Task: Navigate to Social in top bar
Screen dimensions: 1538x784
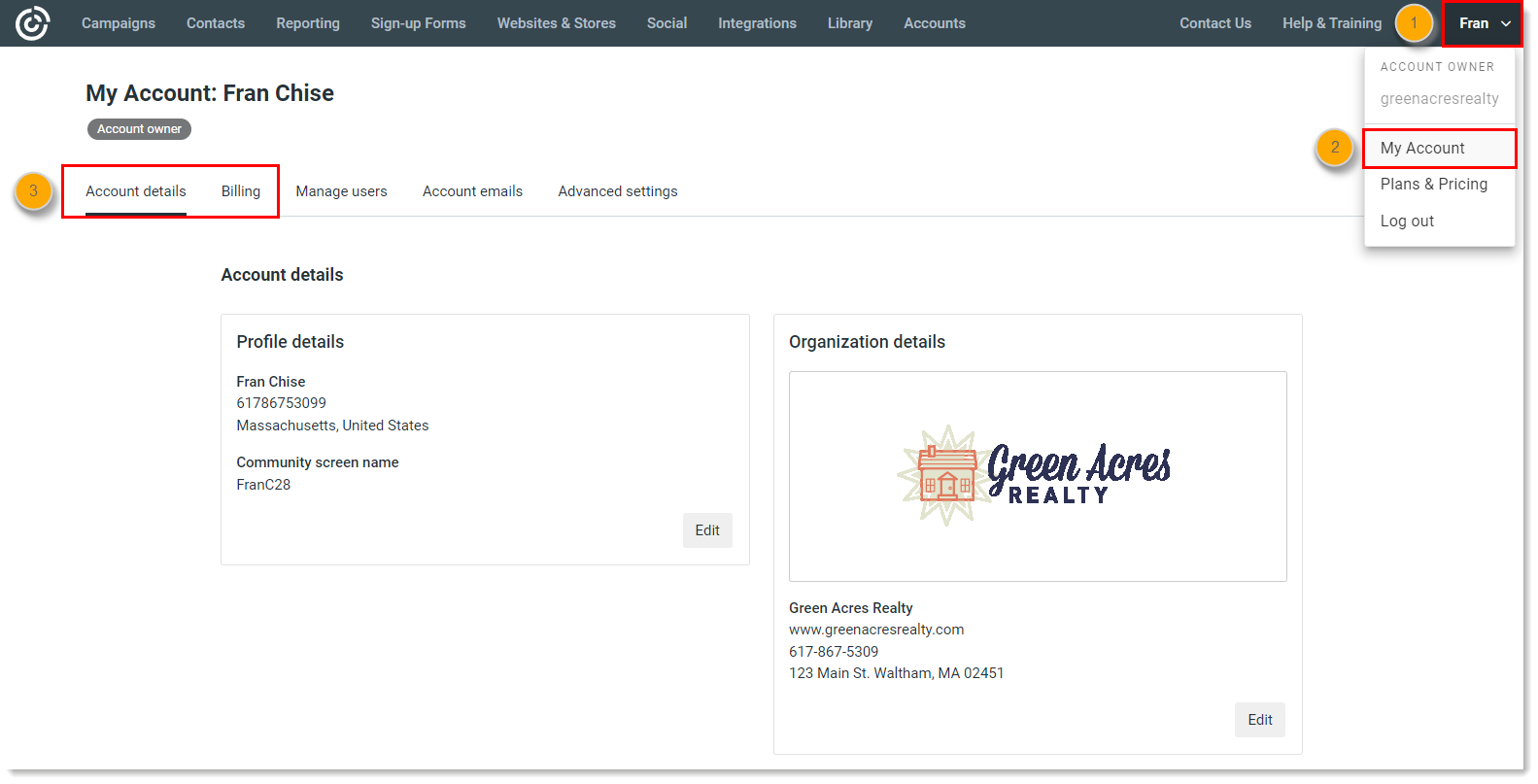Action: pos(667,23)
